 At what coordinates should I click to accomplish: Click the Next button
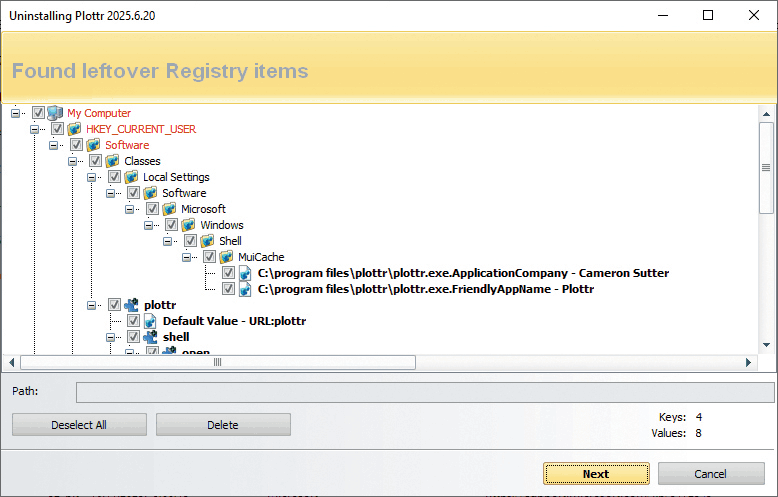[x=596, y=474]
